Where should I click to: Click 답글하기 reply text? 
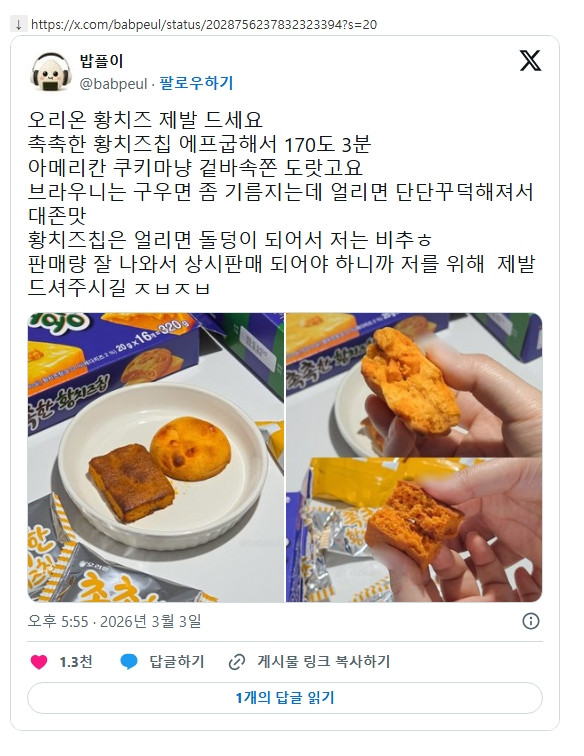click(177, 662)
